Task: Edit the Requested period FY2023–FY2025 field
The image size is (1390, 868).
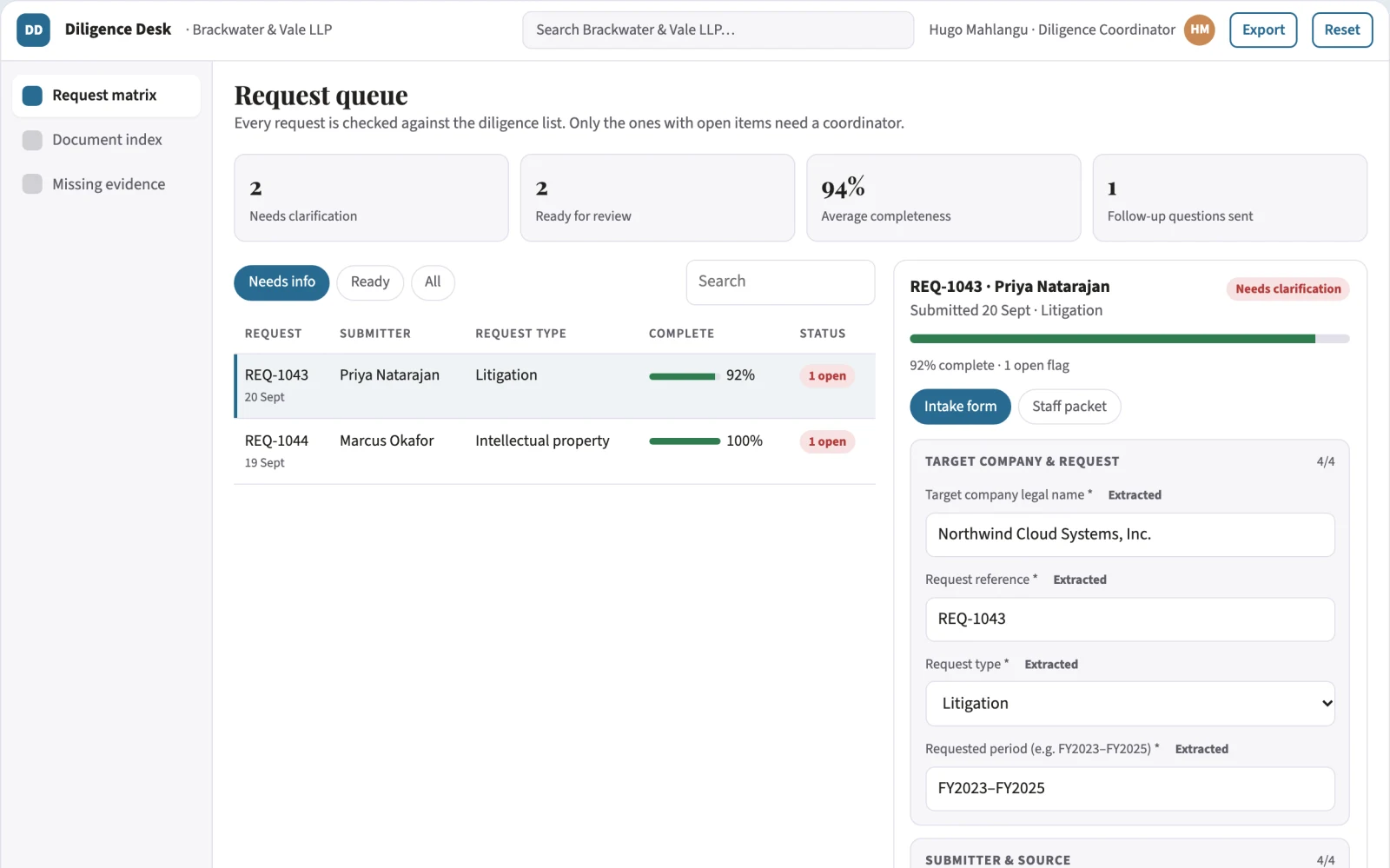Action: (1129, 789)
